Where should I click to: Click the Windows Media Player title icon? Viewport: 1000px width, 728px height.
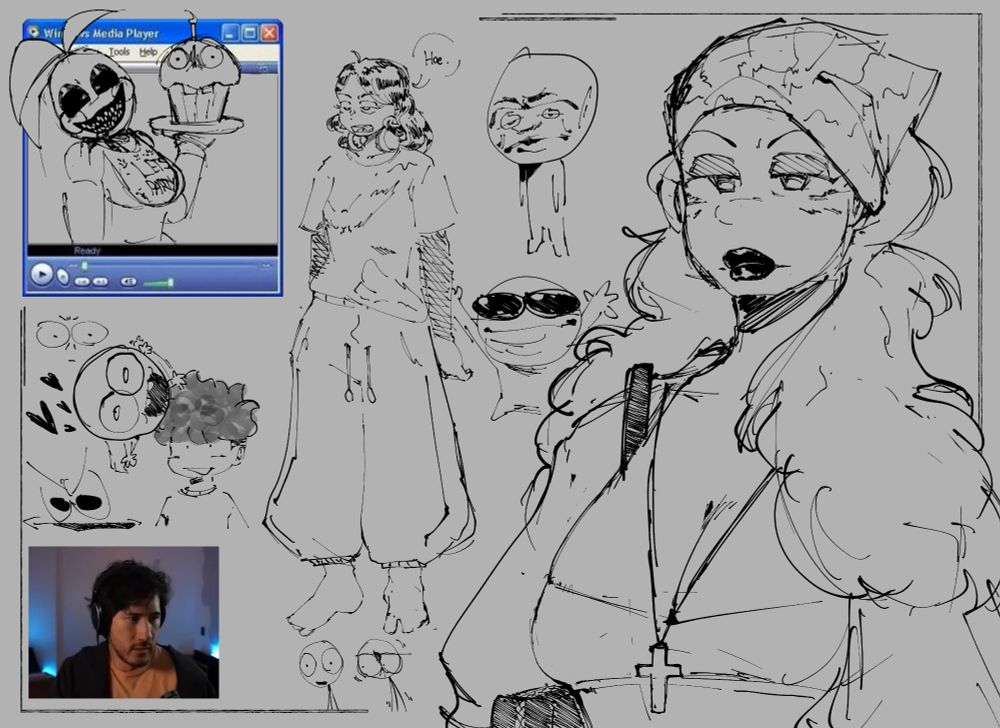(33, 32)
